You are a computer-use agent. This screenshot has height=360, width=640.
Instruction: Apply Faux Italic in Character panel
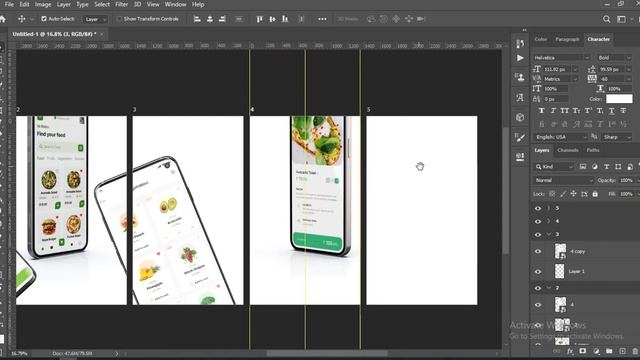coord(553,111)
